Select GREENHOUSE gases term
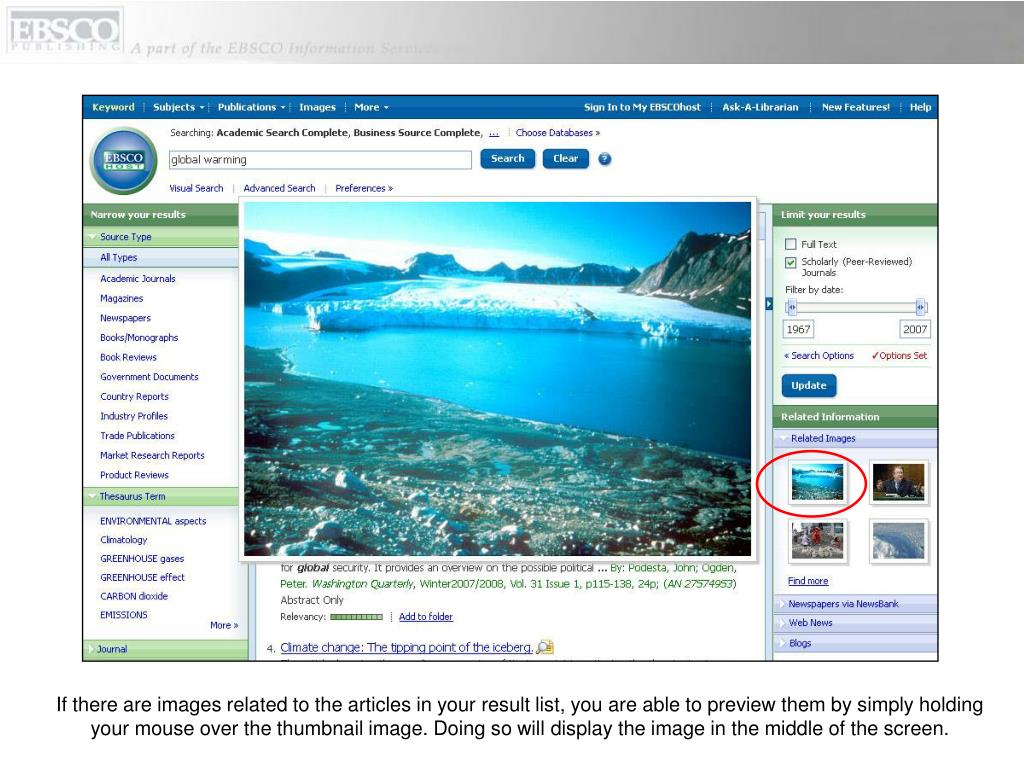1024x768 pixels. click(142, 559)
